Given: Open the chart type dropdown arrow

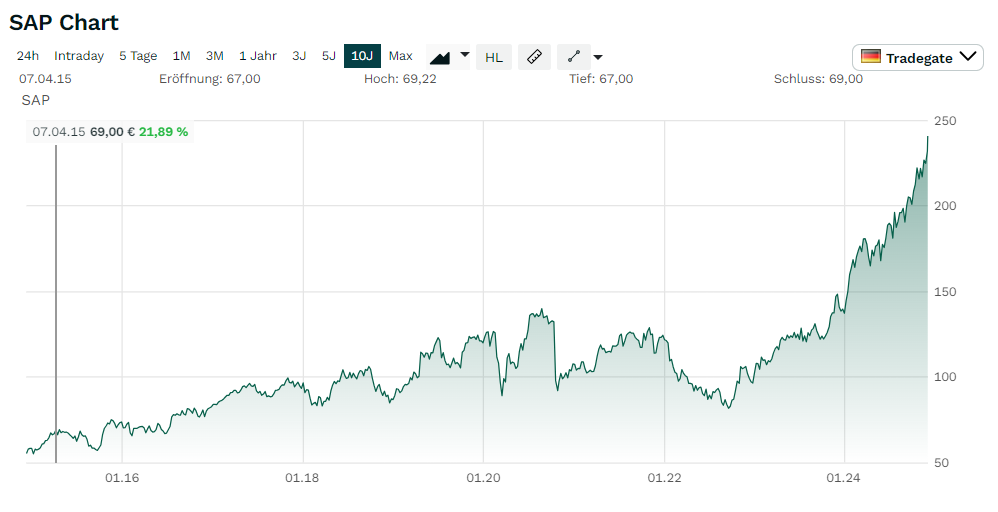Looking at the screenshot, I should pyautogui.click(x=465, y=56).
